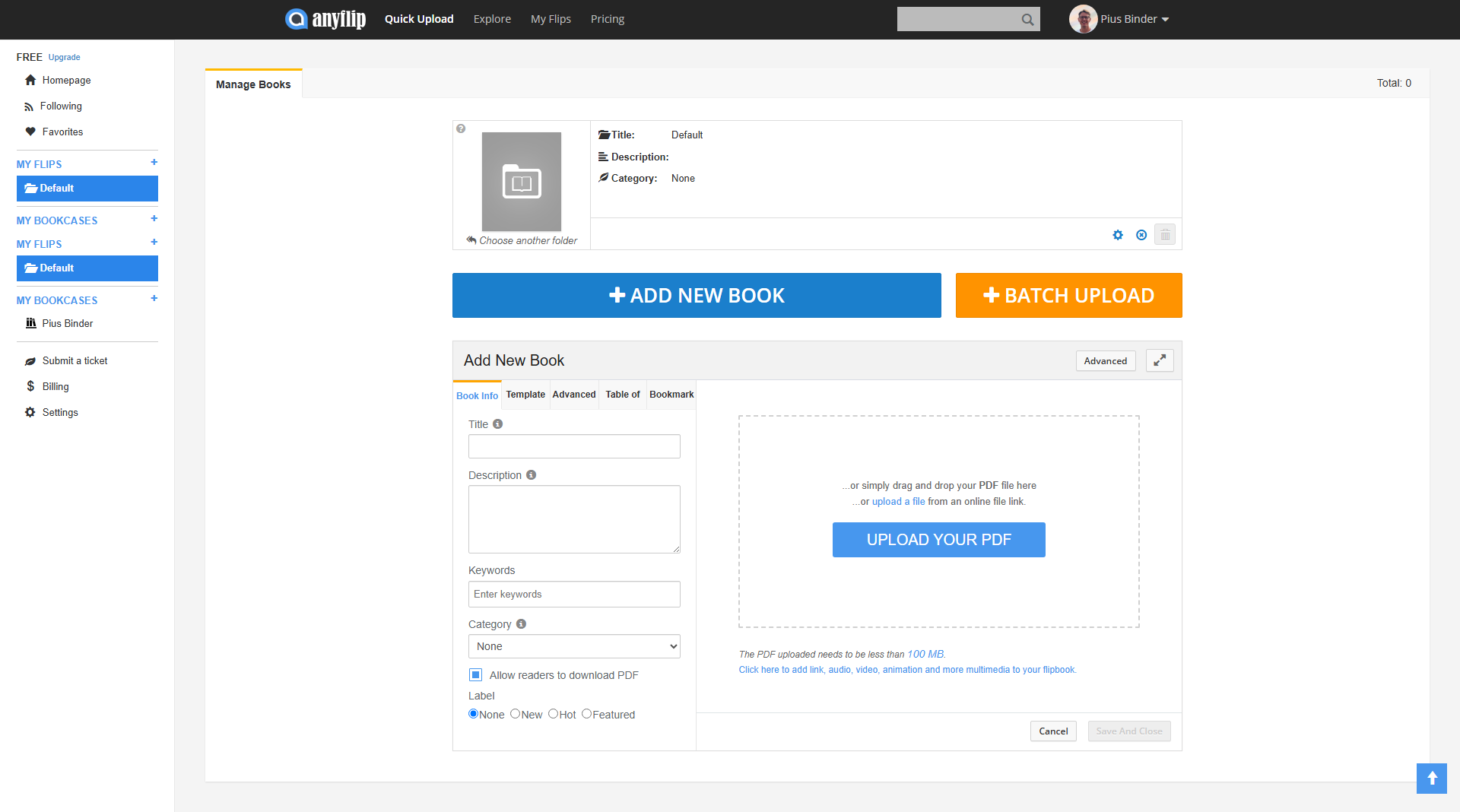Image resolution: width=1460 pixels, height=812 pixels.
Task: Click the circled X icon in folder panel
Action: [1141, 235]
